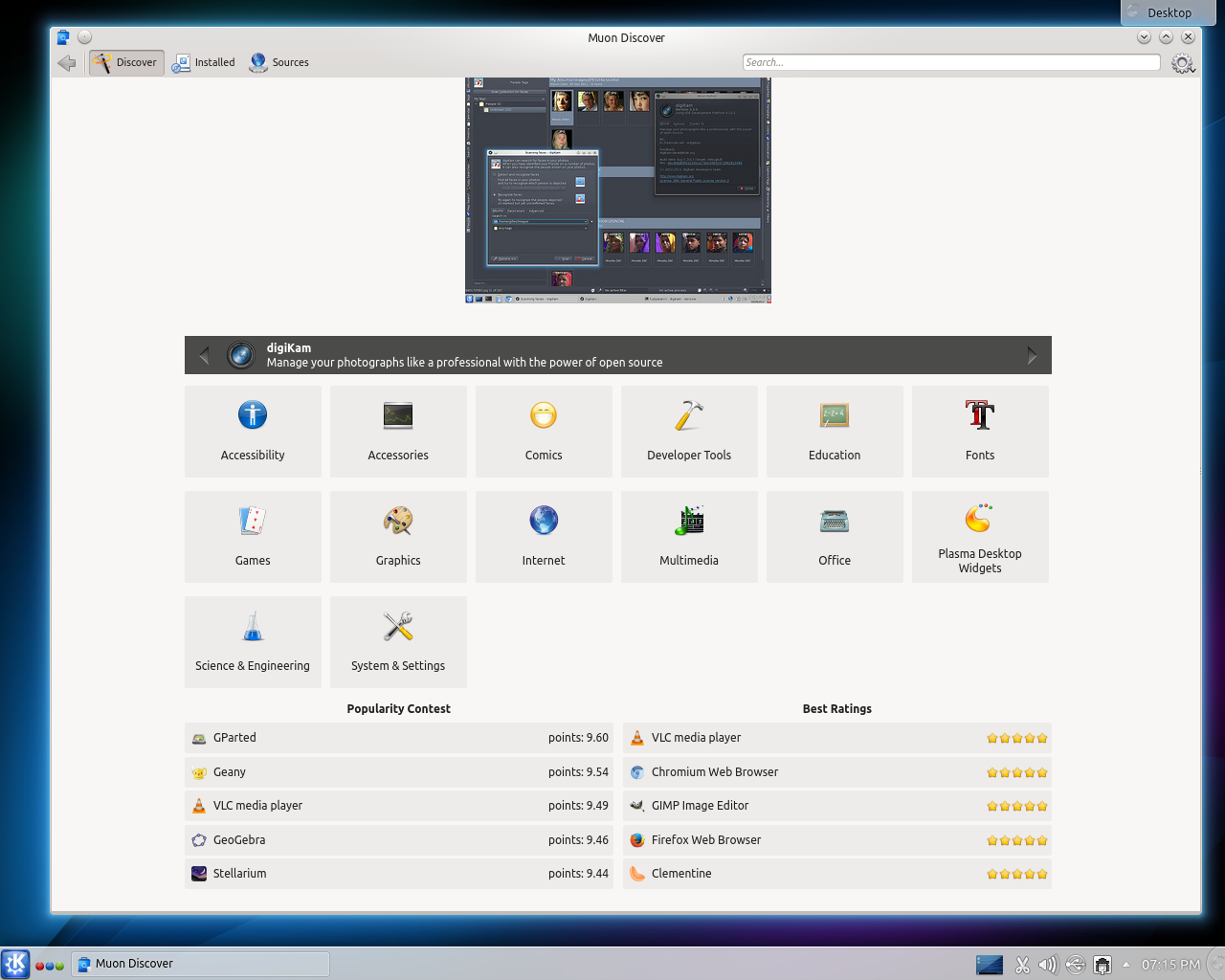Open VLC media player in Best Ratings

837,738
